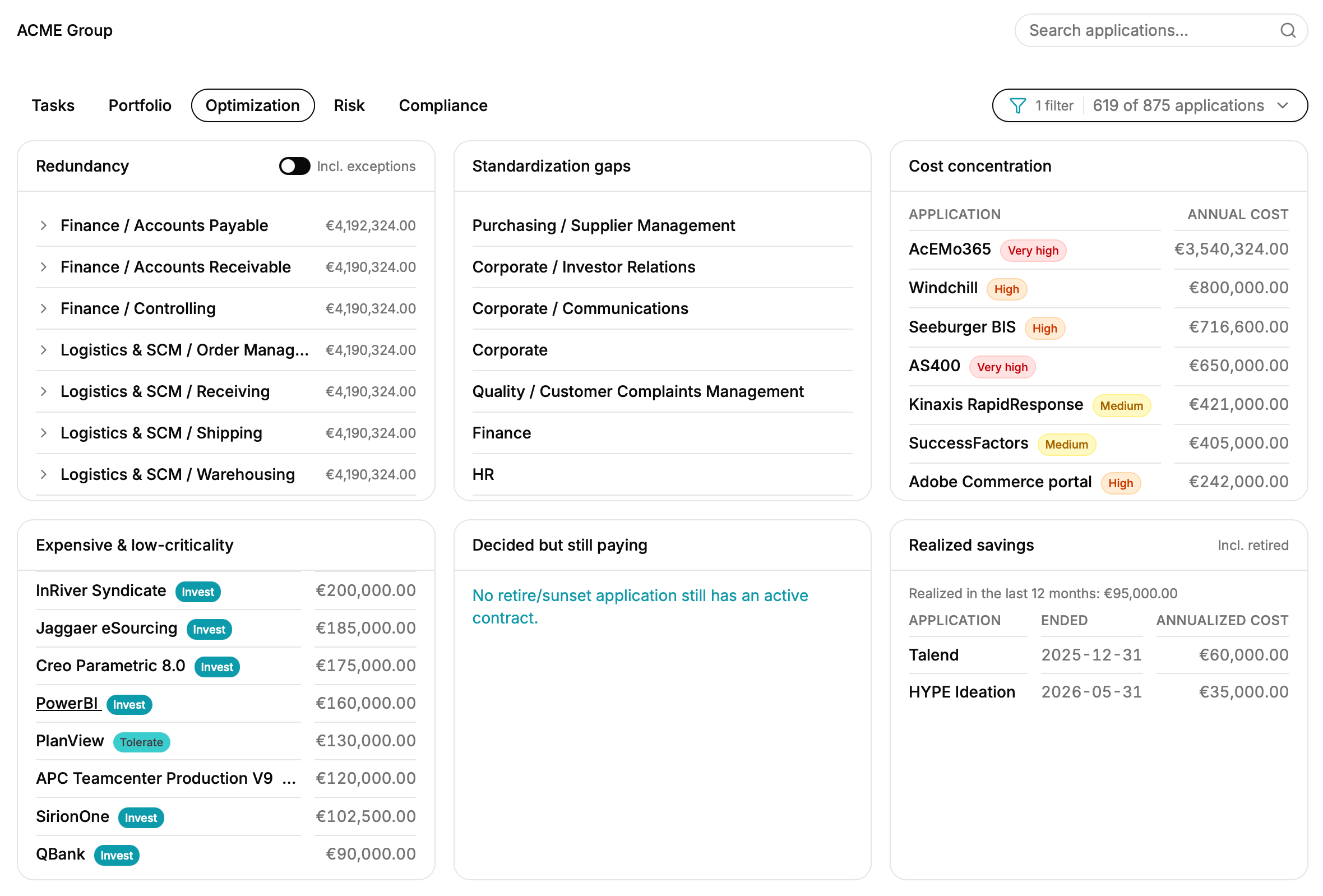Switch to the Portfolio tab
Image resolution: width=1323 pixels, height=896 pixels.
[140, 105]
